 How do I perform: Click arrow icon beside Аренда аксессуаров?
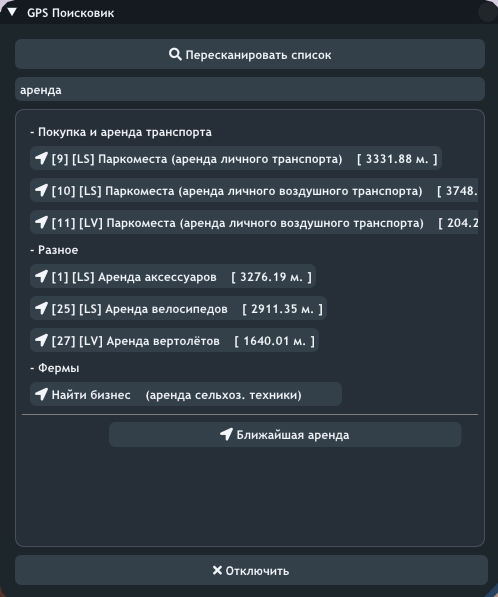42,276
